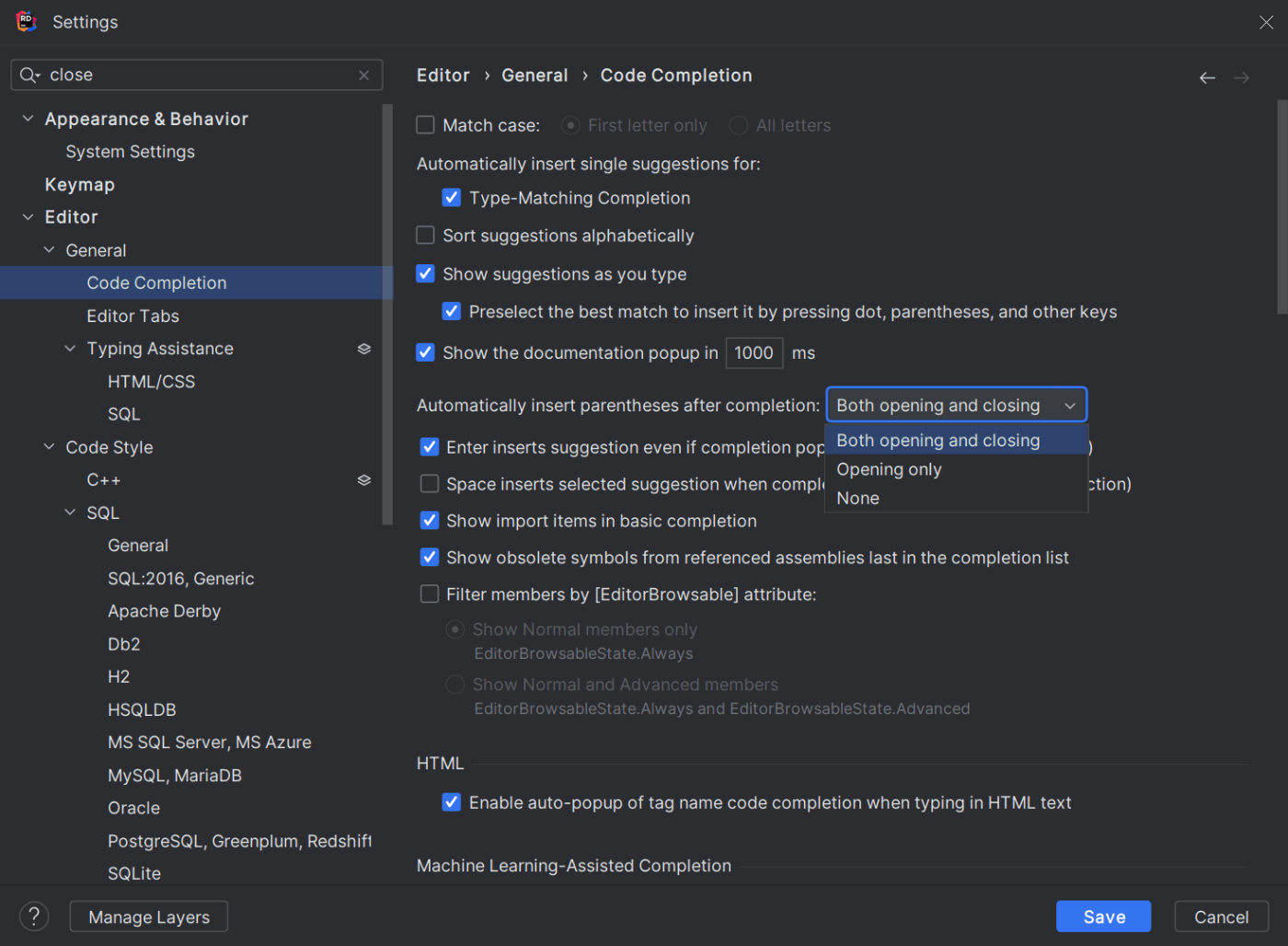1288x946 pixels.
Task: Collapse the SQL tree section
Action: pyautogui.click(x=70, y=512)
